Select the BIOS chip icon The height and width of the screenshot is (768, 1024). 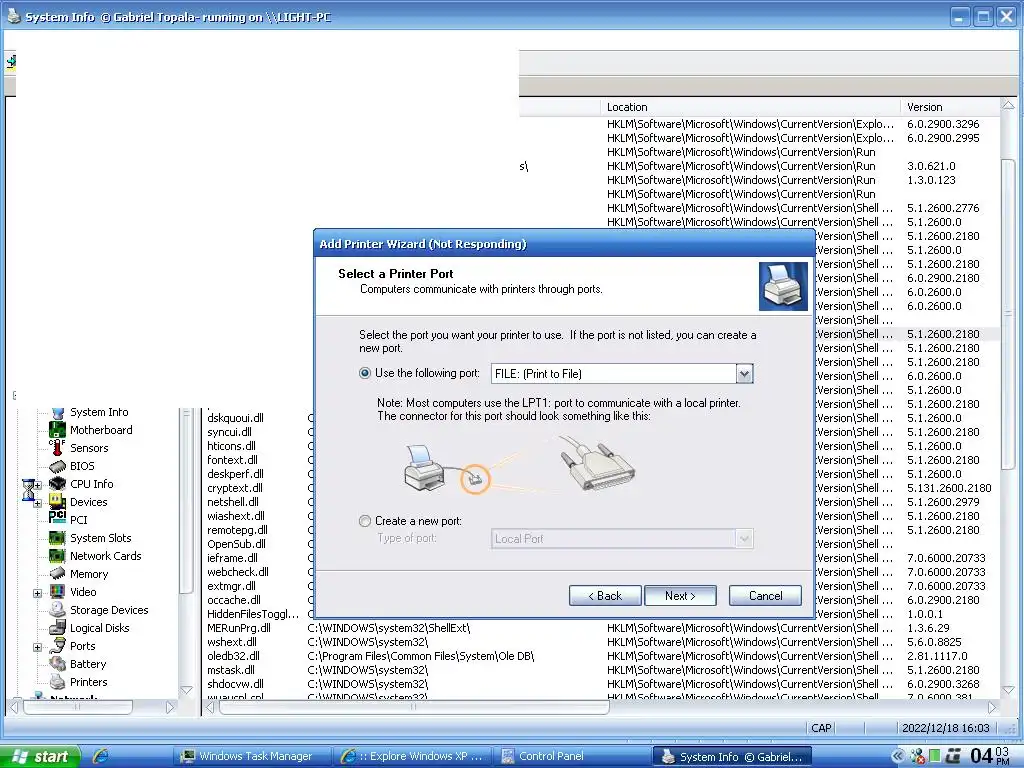point(57,466)
